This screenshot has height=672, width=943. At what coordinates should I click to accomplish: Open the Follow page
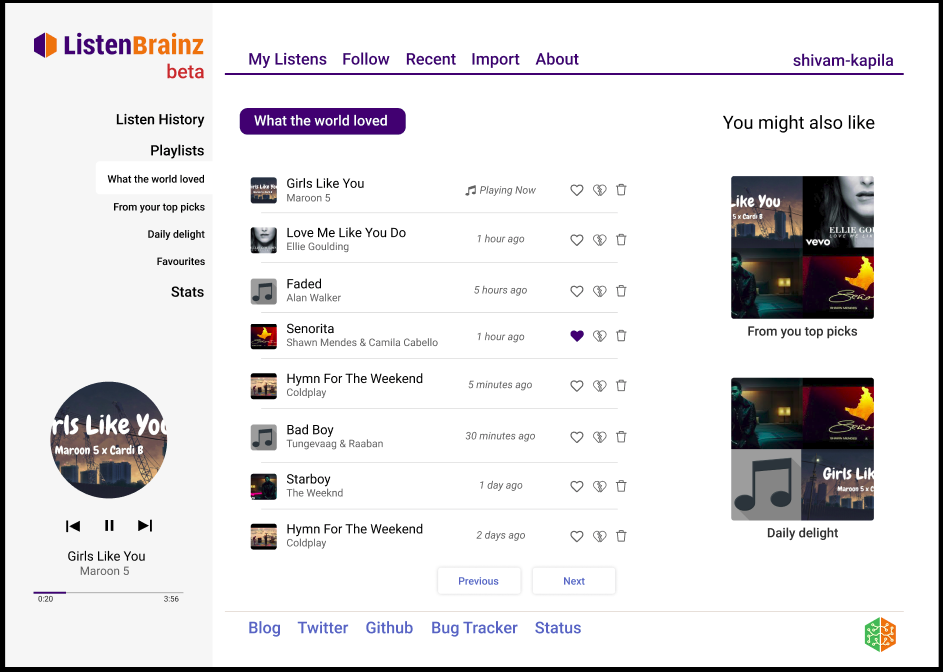366,59
